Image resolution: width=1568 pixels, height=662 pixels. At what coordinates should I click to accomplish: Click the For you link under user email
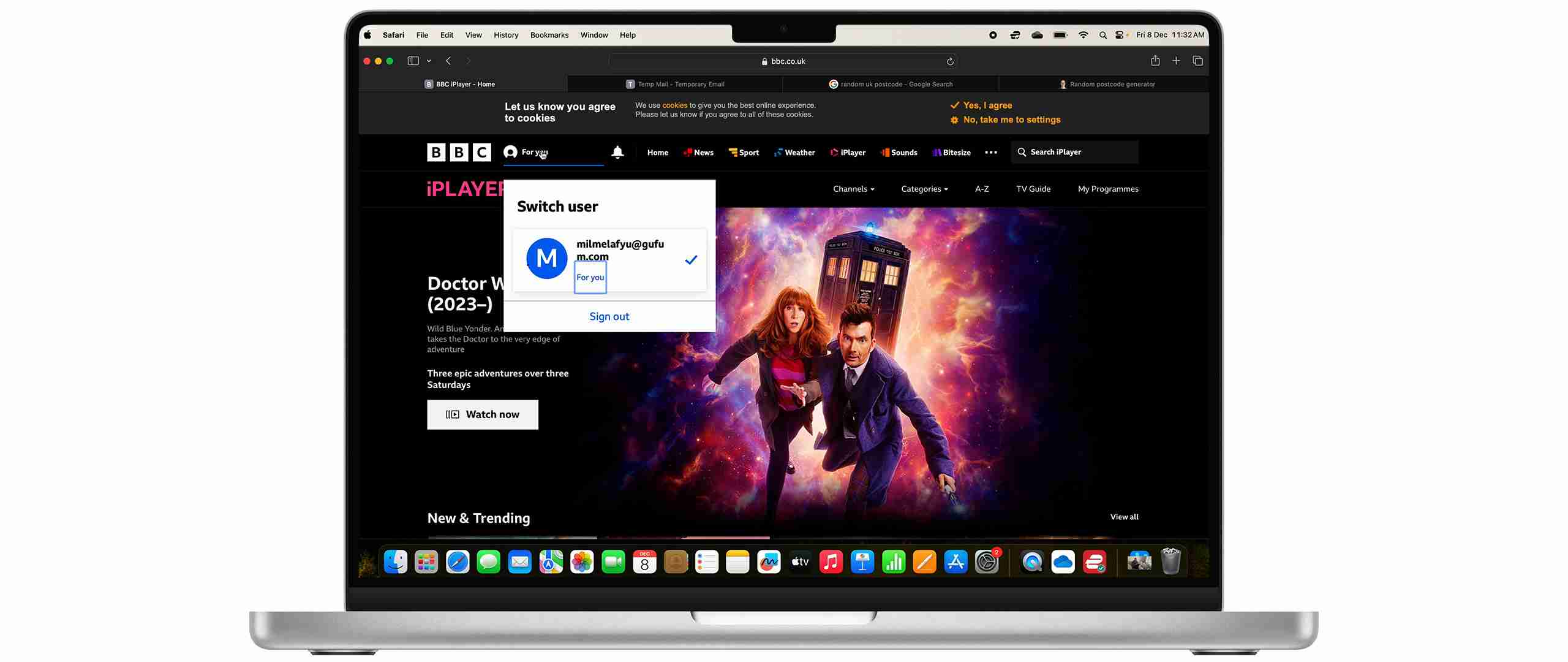(590, 277)
